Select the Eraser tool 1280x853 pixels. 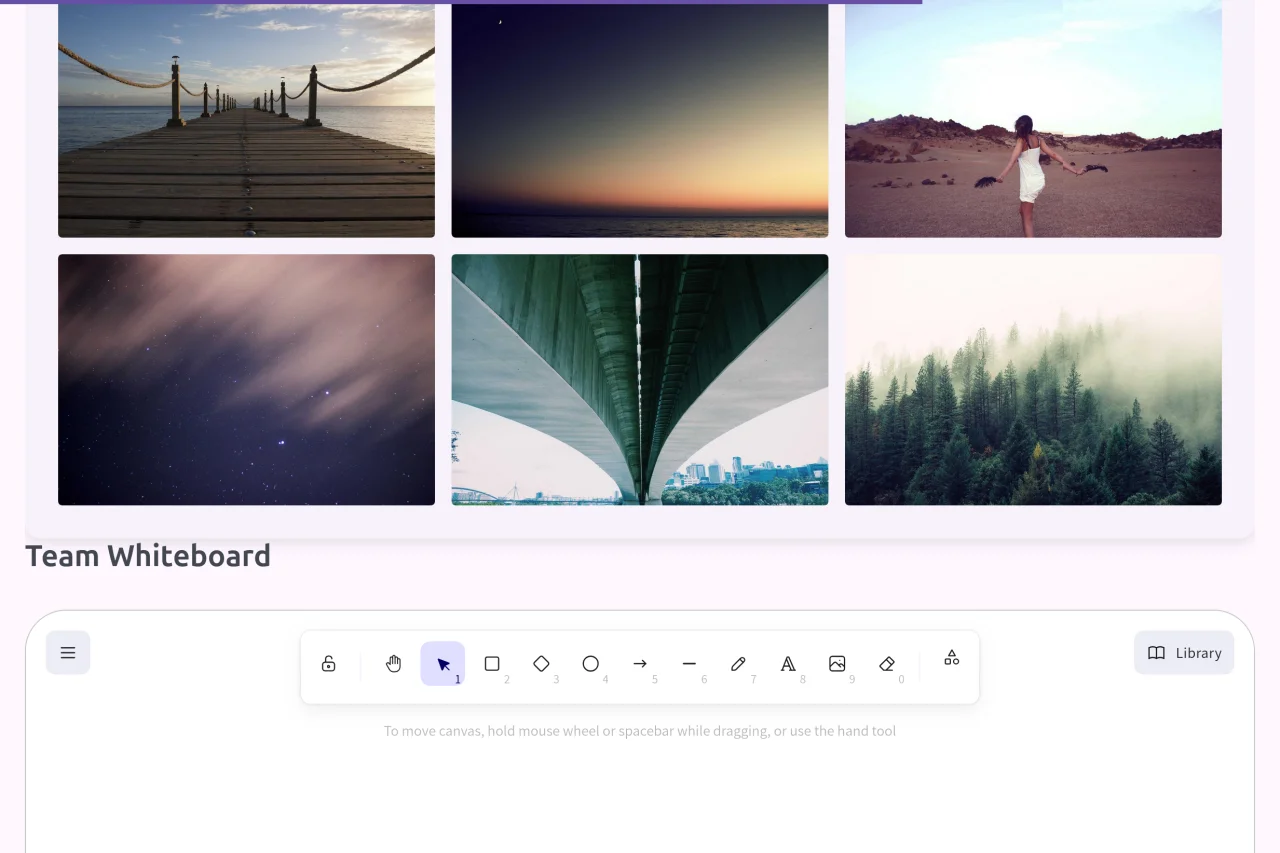click(x=886, y=664)
